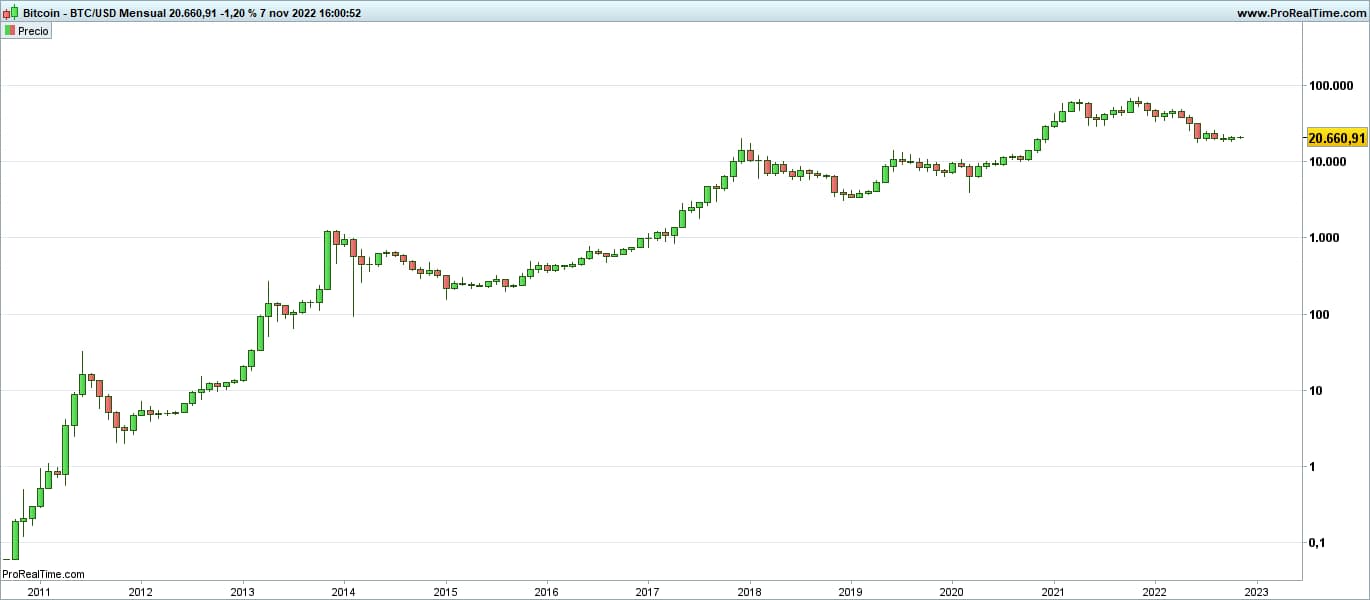Image resolution: width=1370 pixels, height=600 pixels.
Task: Click the ProRealTime.com watermark at bottom left
Action: [x=43, y=574]
